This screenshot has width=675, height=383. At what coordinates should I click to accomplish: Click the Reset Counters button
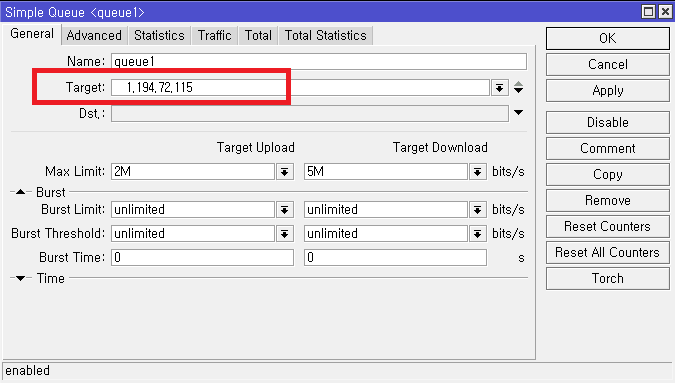point(607,226)
